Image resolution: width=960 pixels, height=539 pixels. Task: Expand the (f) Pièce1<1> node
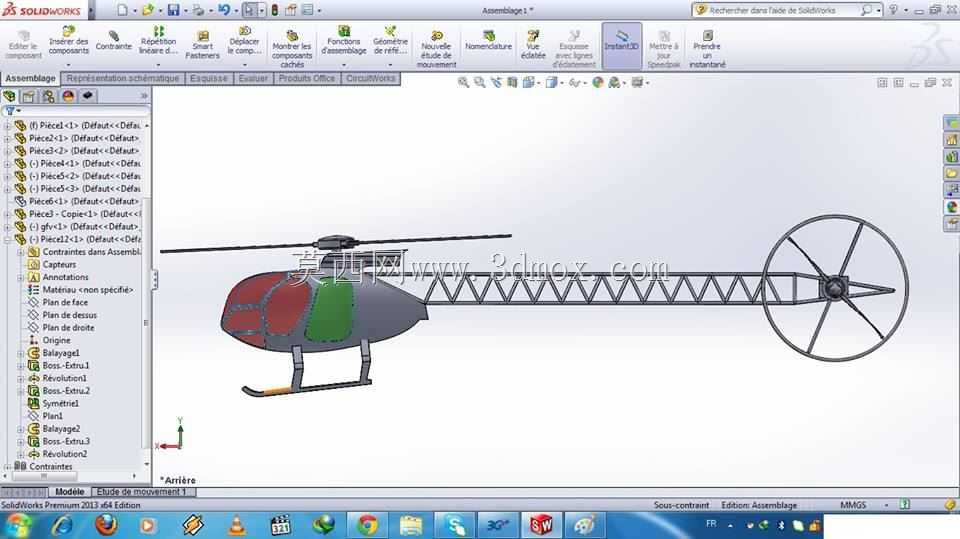click(7, 126)
